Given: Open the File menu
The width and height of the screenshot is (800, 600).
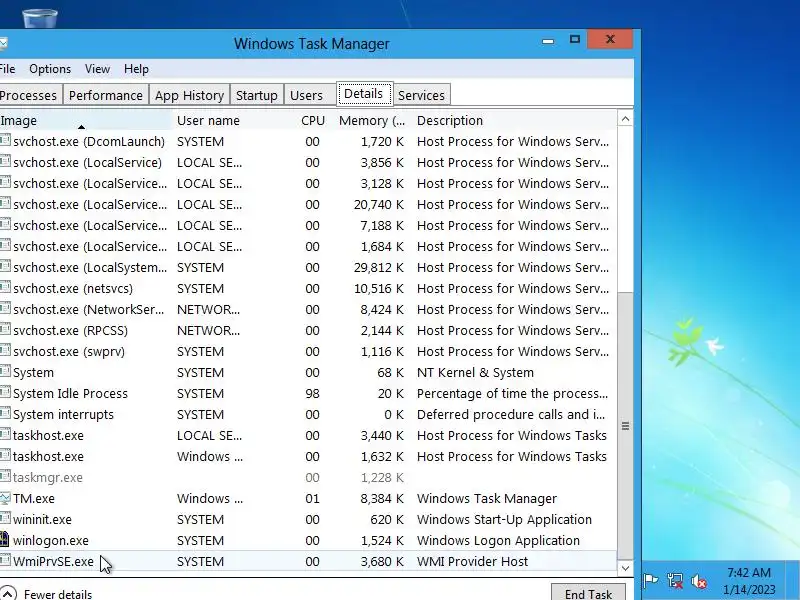Looking at the screenshot, I should 7,69.
